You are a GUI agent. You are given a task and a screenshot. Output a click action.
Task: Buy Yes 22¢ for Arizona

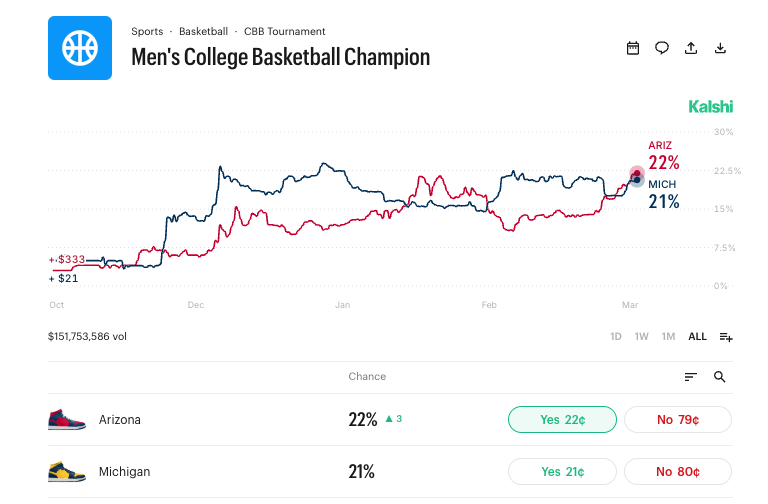(562, 420)
